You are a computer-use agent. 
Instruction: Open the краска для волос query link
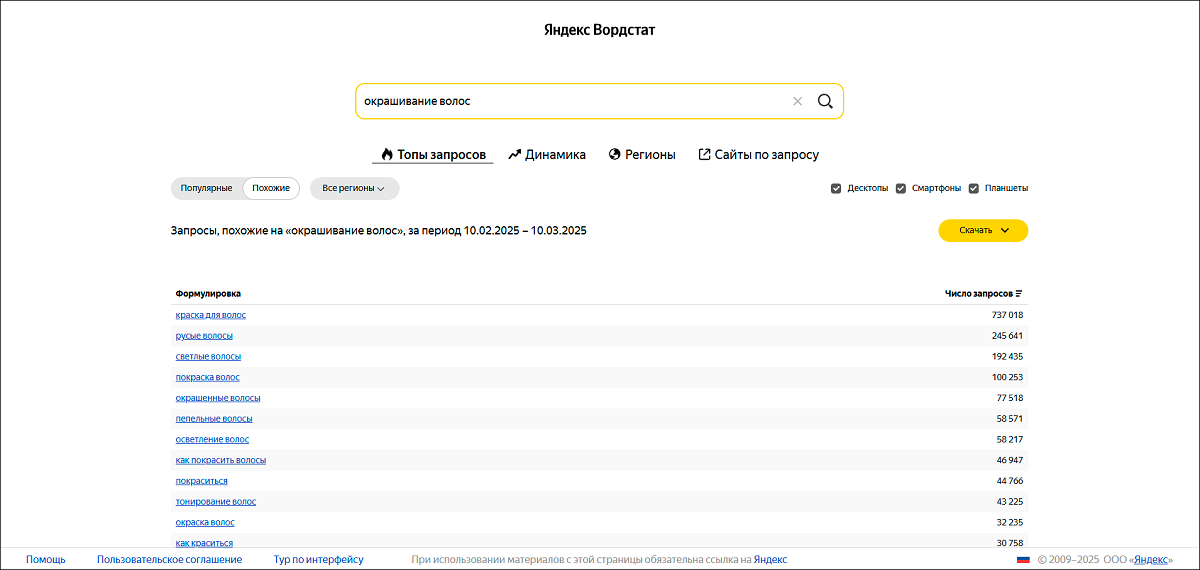[211, 315]
